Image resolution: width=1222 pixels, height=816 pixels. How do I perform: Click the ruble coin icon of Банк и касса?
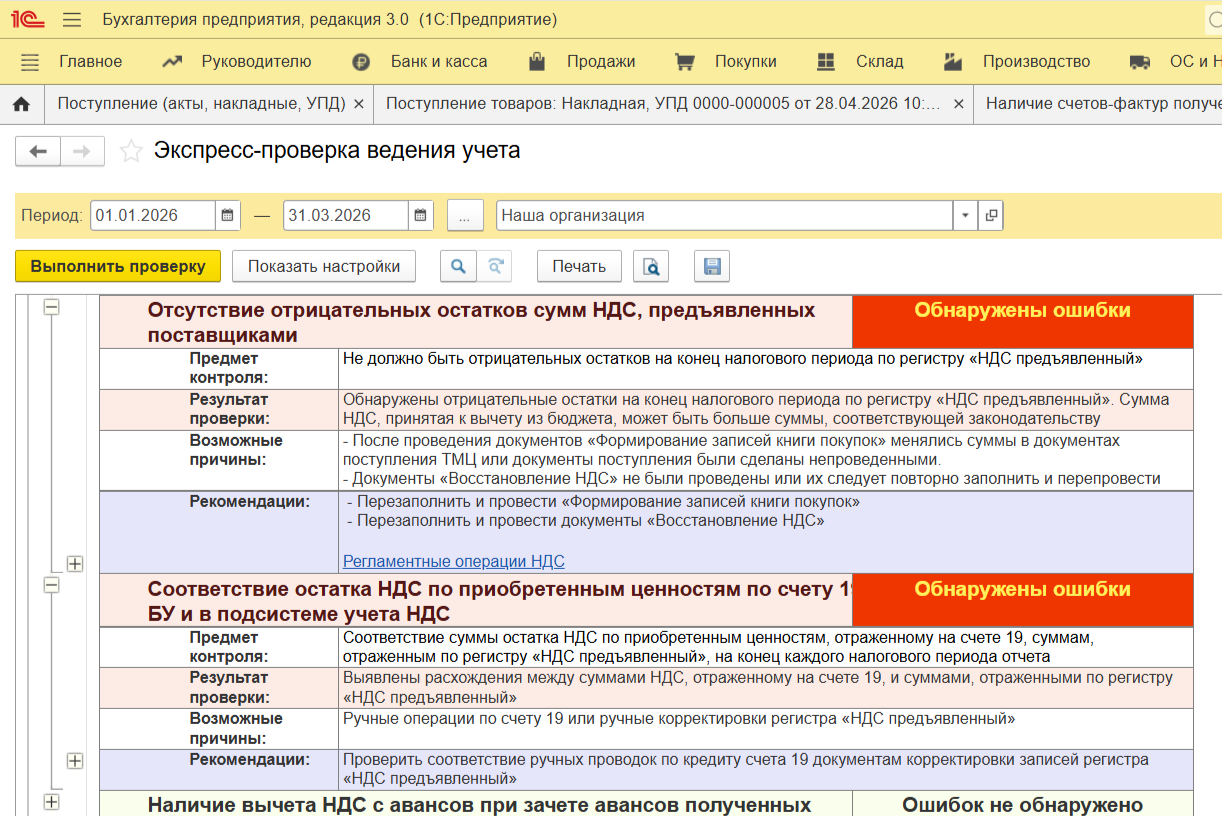tap(361, 62)
